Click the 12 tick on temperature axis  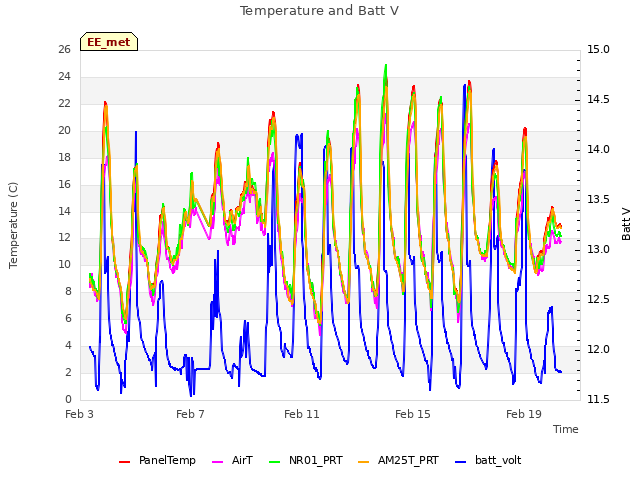[64, 238]
